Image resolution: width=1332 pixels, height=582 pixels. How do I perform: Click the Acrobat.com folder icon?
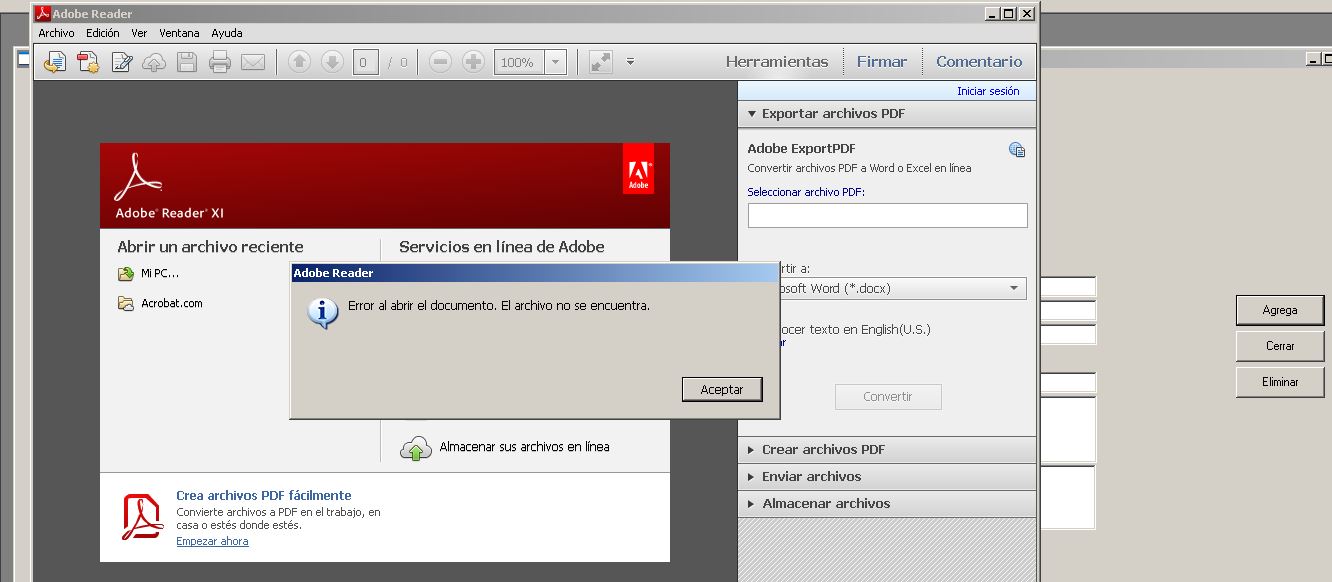click(126, 304)
